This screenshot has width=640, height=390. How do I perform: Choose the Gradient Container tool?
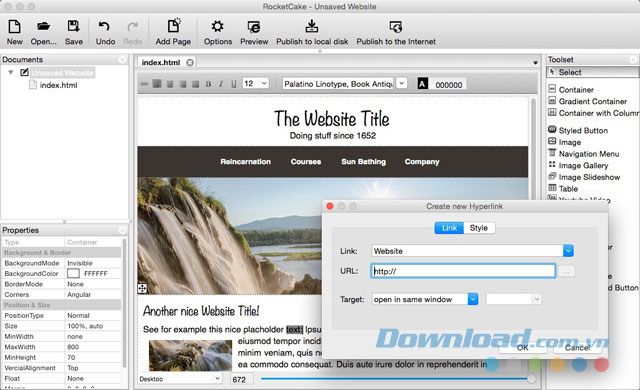588,101
